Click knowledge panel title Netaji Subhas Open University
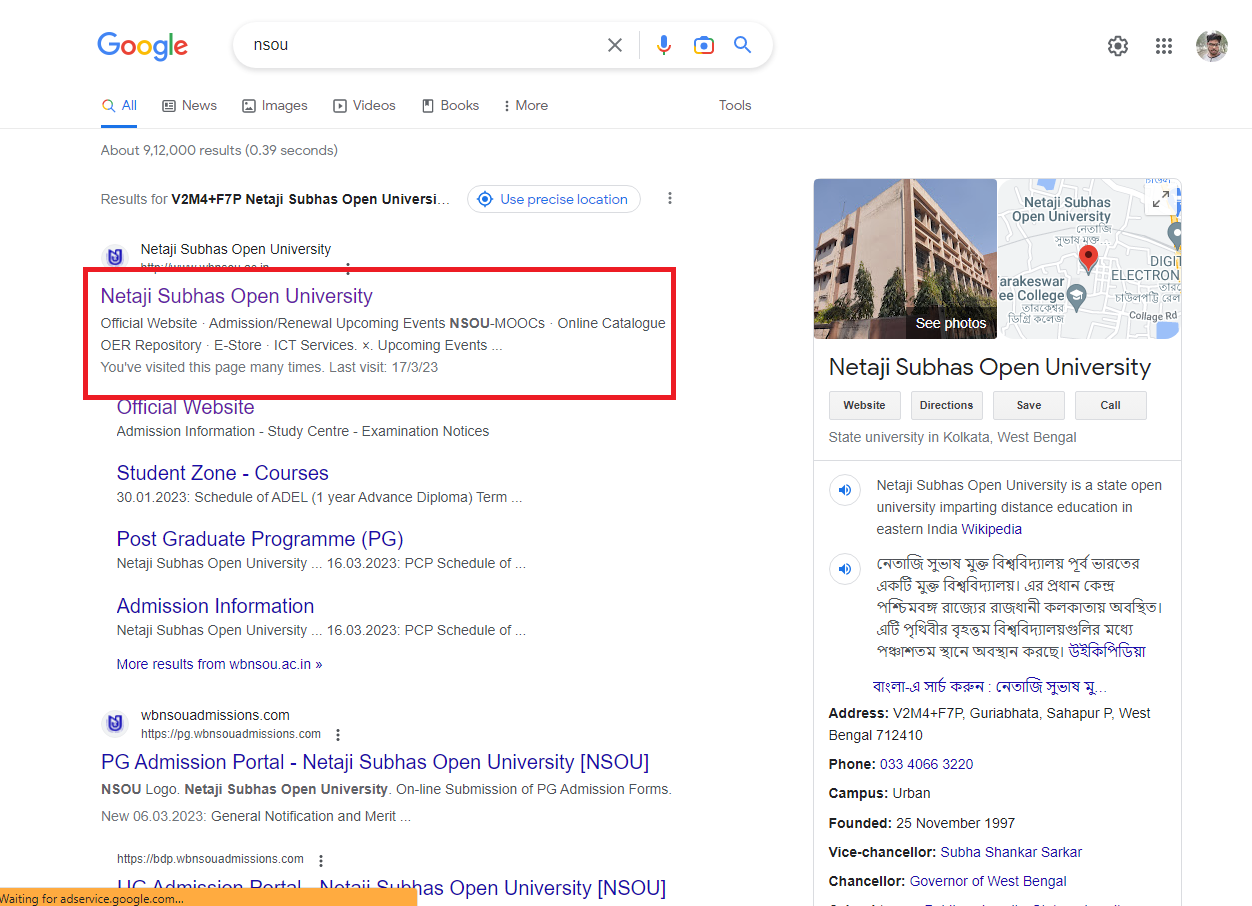Image resolution: width=1252 pixels, height=906 pixels. pyautogui.click(x=990, y=367)
